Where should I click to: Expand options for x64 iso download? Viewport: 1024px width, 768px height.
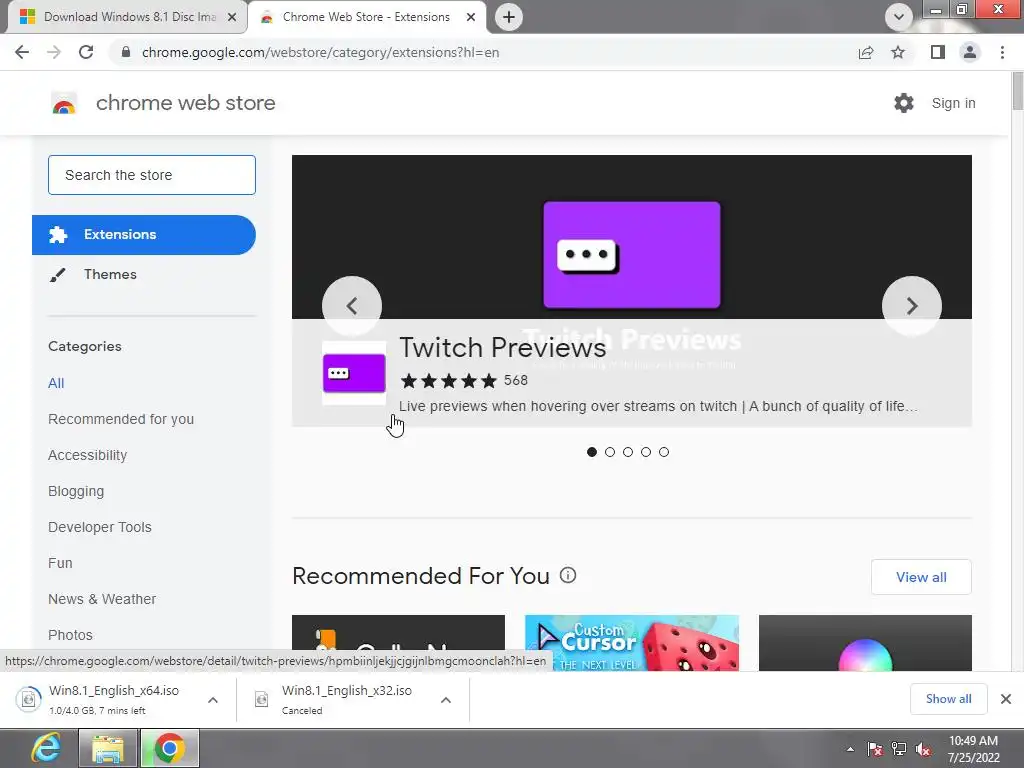coord(213,700)
